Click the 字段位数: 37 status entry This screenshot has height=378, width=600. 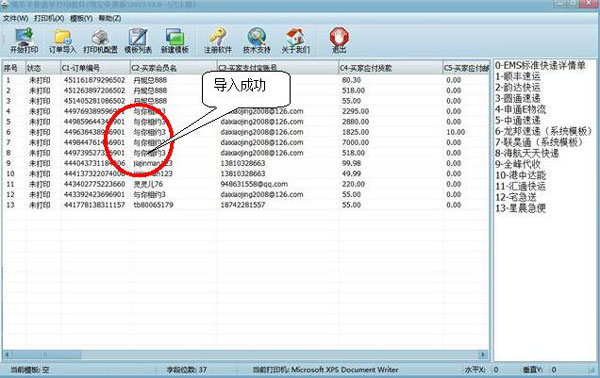[187, 370]
